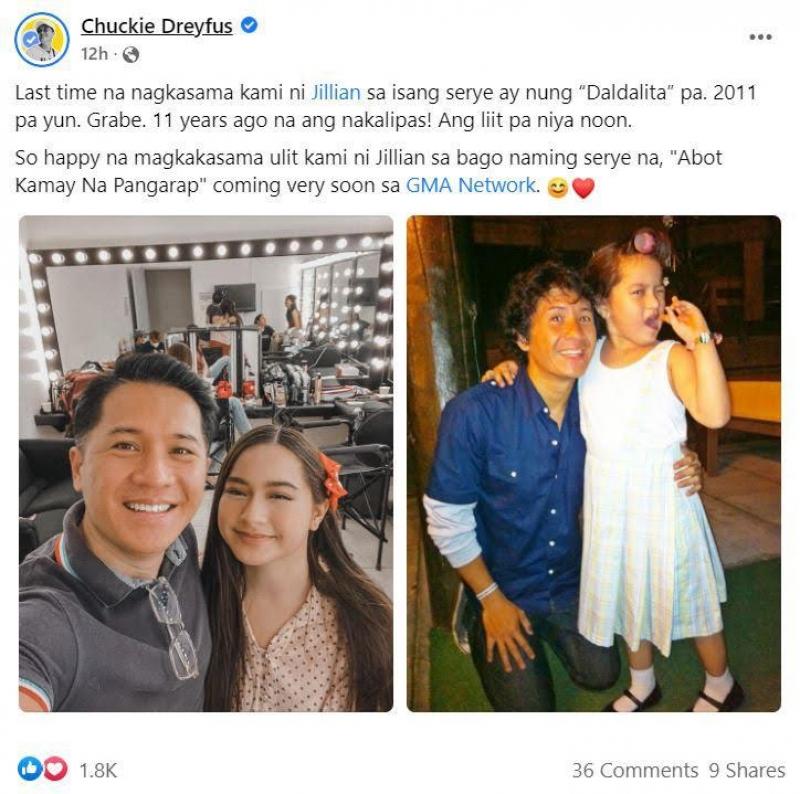Show the 36 Comments list
Screen dimensions: 800x794
pyautogui.click(x=635, y=770)
